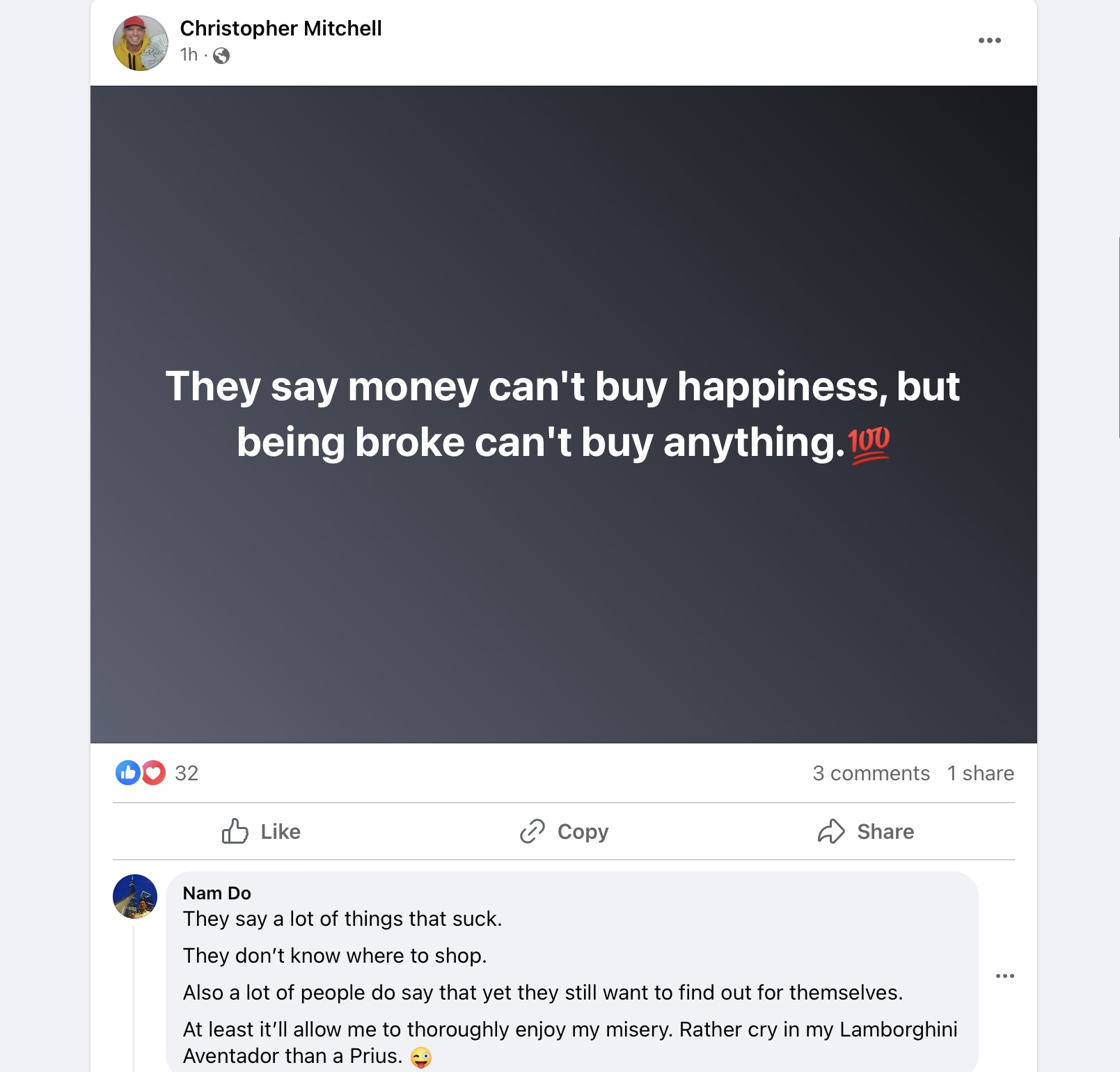Click the Share arrow icon
1120x1072 pixels.
[x=831, y=831]
